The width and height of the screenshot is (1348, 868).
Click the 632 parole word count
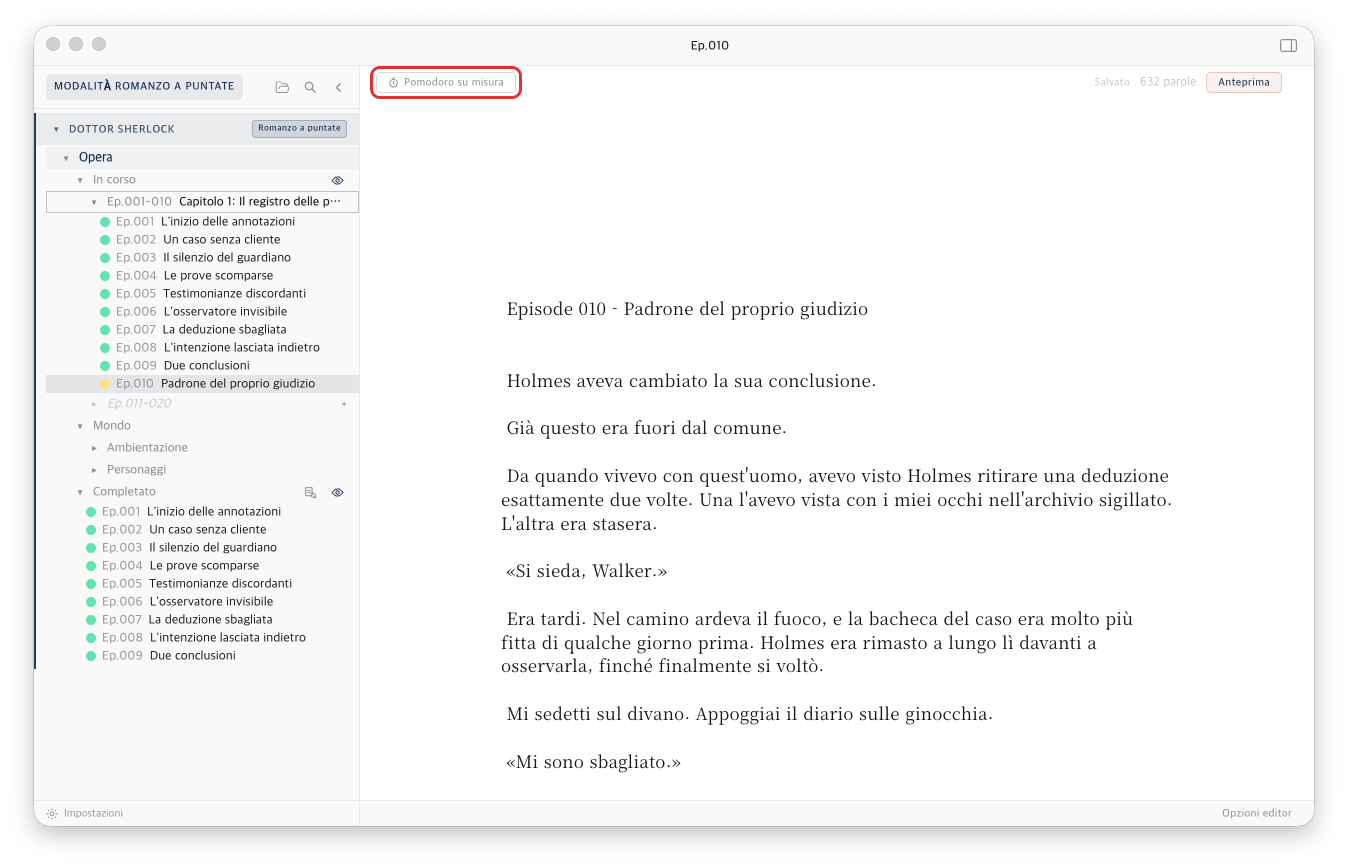[1167, 82]
